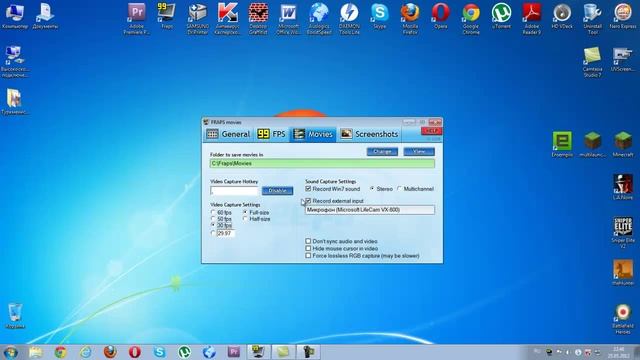Click the movies folder path field
This screenshot has height=360, width=640.
[x=322, y=163]
